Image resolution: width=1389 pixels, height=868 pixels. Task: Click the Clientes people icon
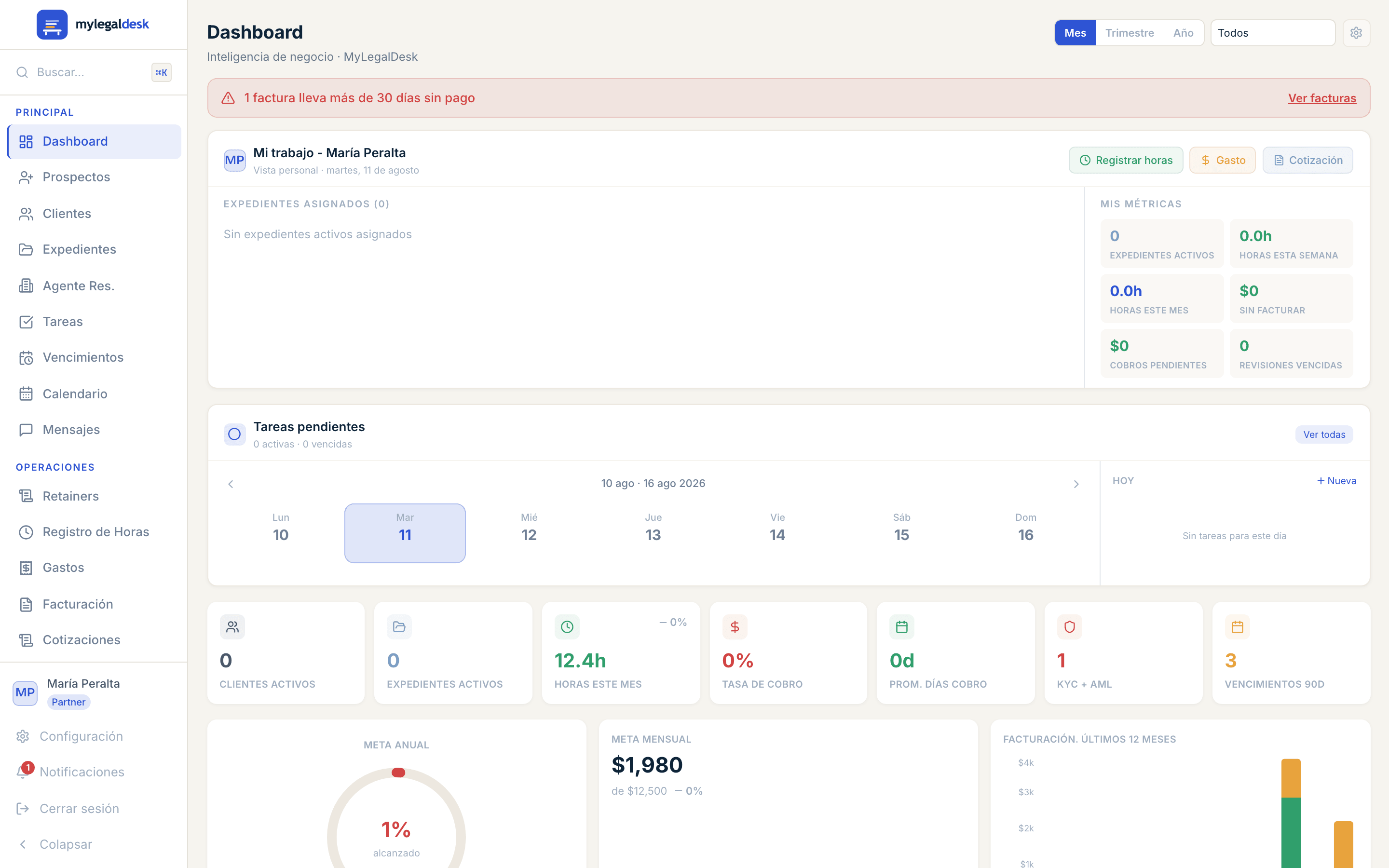click(x=26, y=214)
